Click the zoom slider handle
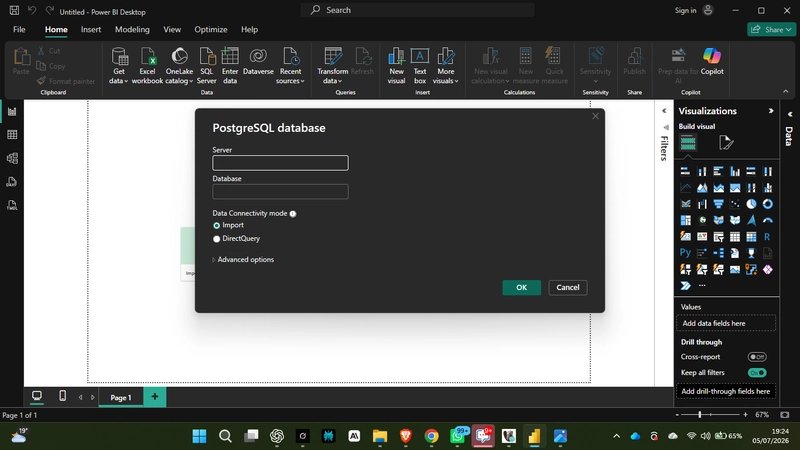This screenshot has width=800, height=450. tap(700, 415)
